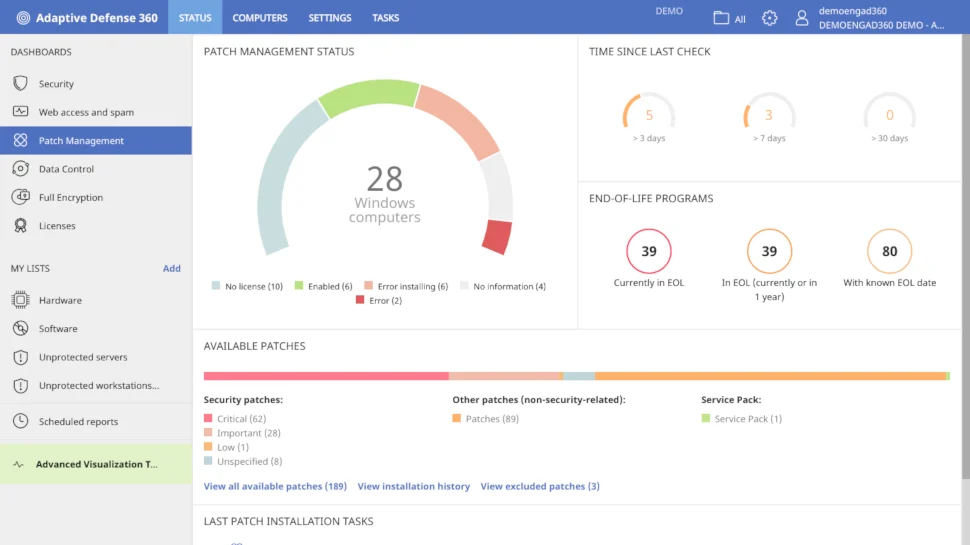
Task: Click the Unprotected workstations shield icon
Action: pos(20,385)
